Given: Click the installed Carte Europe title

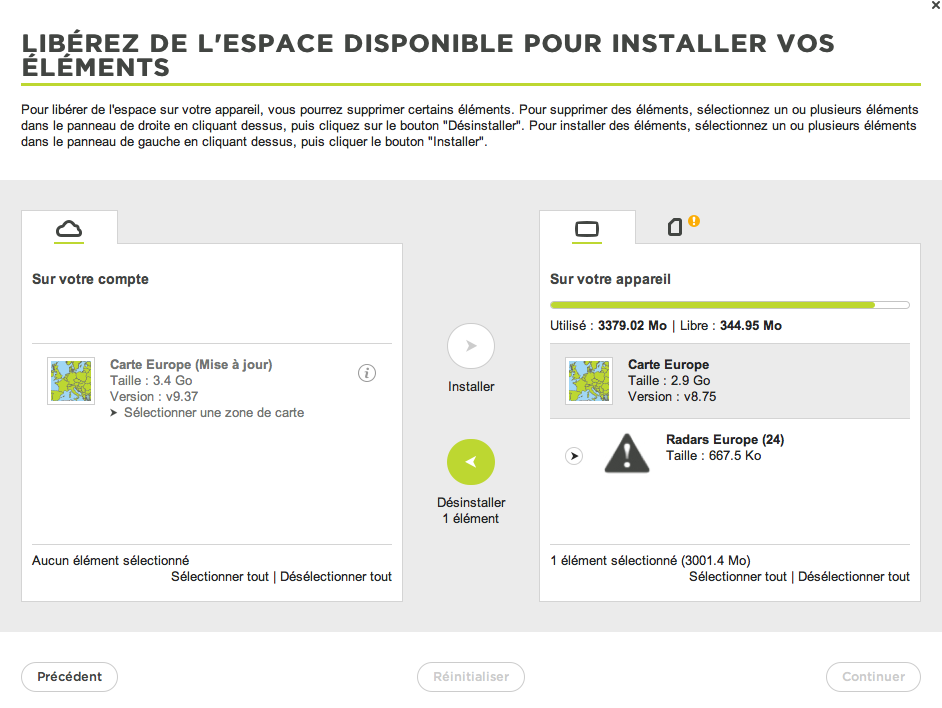Looking at the screenshot, I should [x=669, y=364].
